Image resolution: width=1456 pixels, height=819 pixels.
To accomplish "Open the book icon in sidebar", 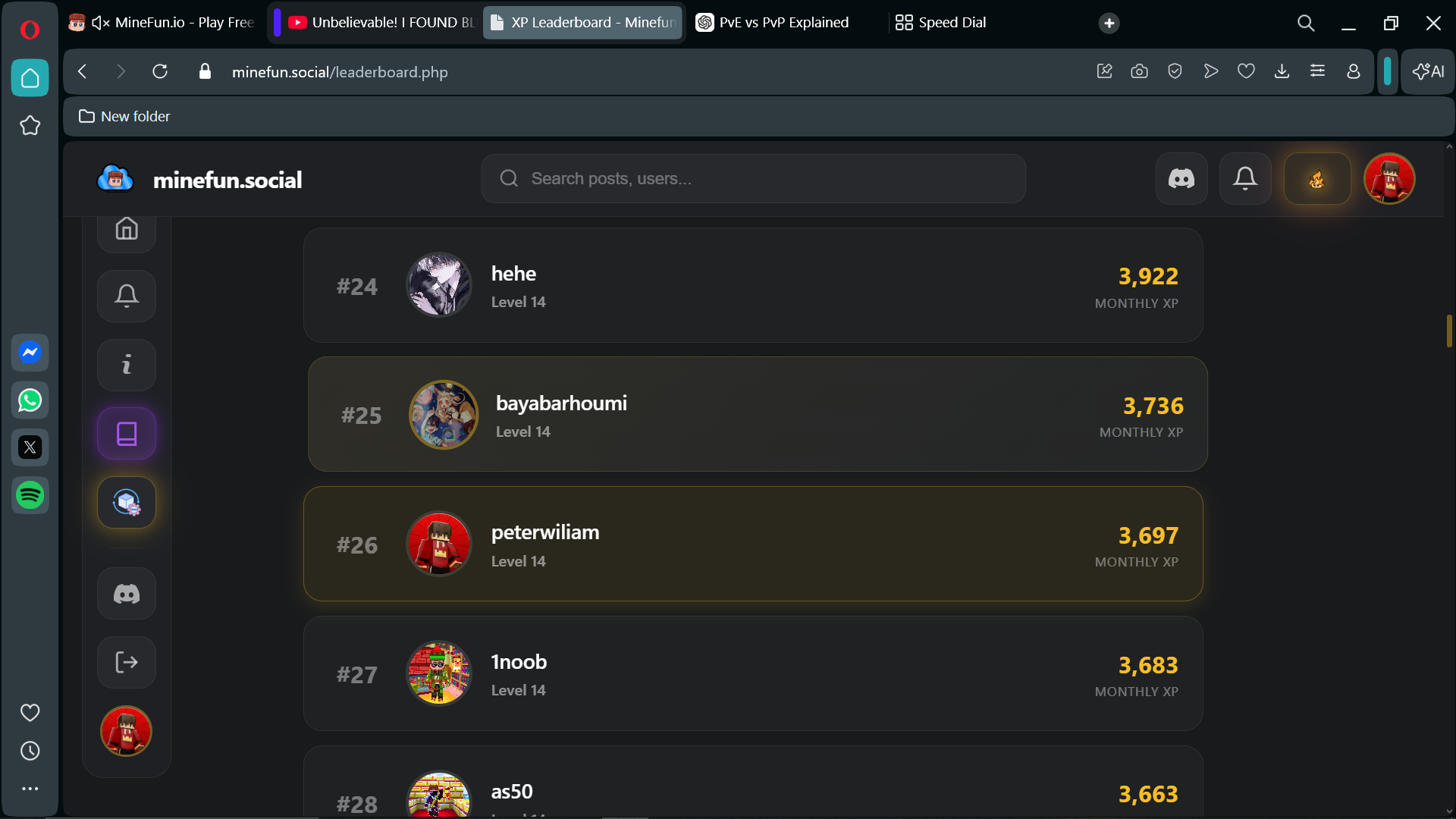I will point(127,434).
